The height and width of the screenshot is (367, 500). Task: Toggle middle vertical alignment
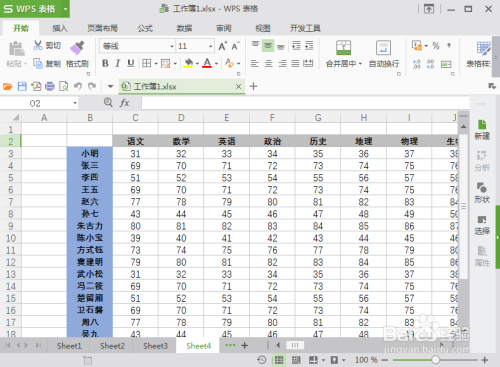(x=268, y=46)
